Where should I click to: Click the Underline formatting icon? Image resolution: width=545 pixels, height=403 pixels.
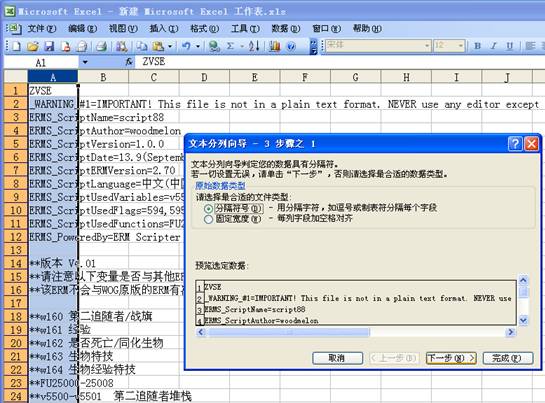click(509, 46)
